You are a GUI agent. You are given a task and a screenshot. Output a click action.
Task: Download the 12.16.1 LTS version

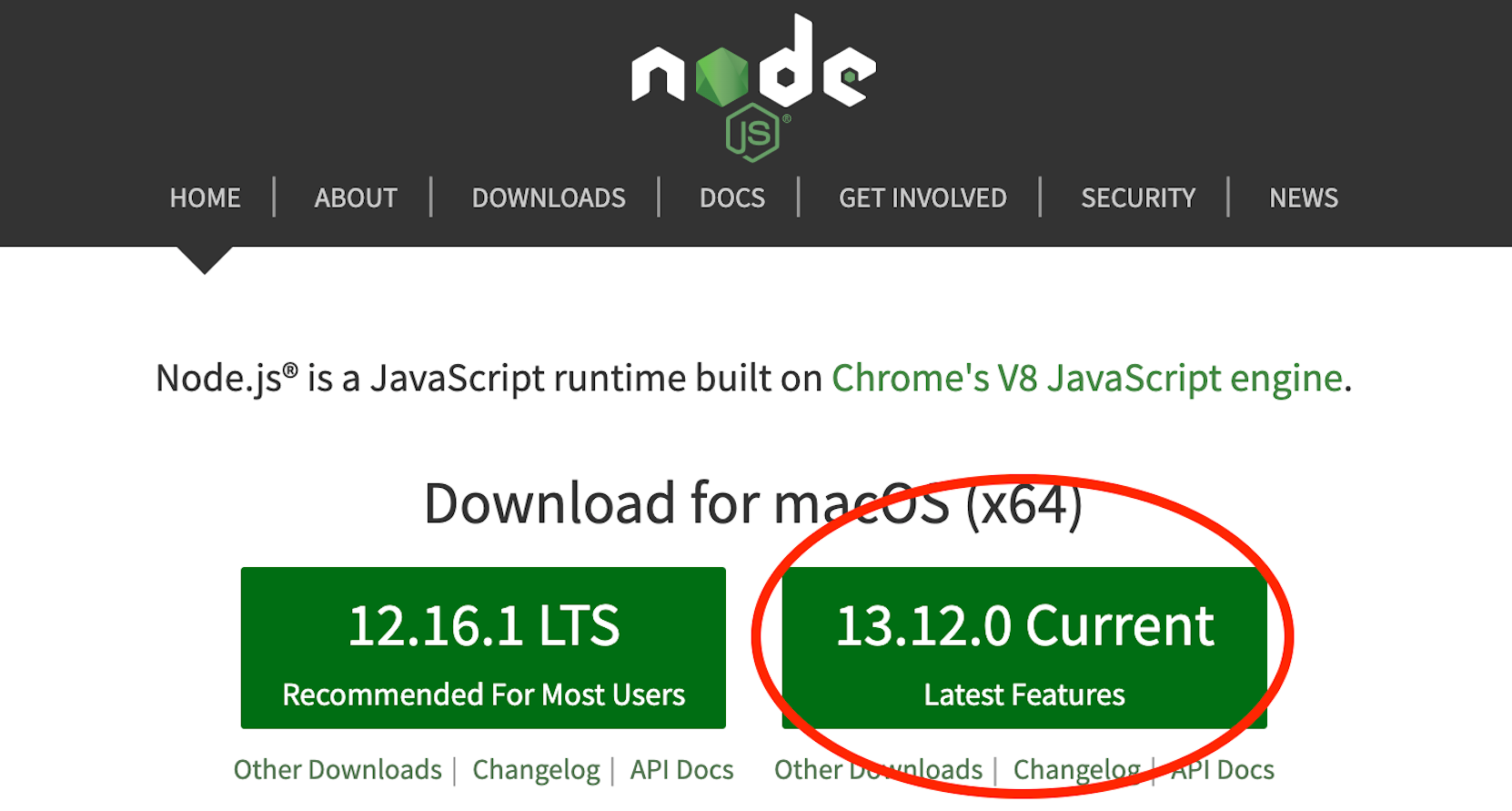coord(483,647)
